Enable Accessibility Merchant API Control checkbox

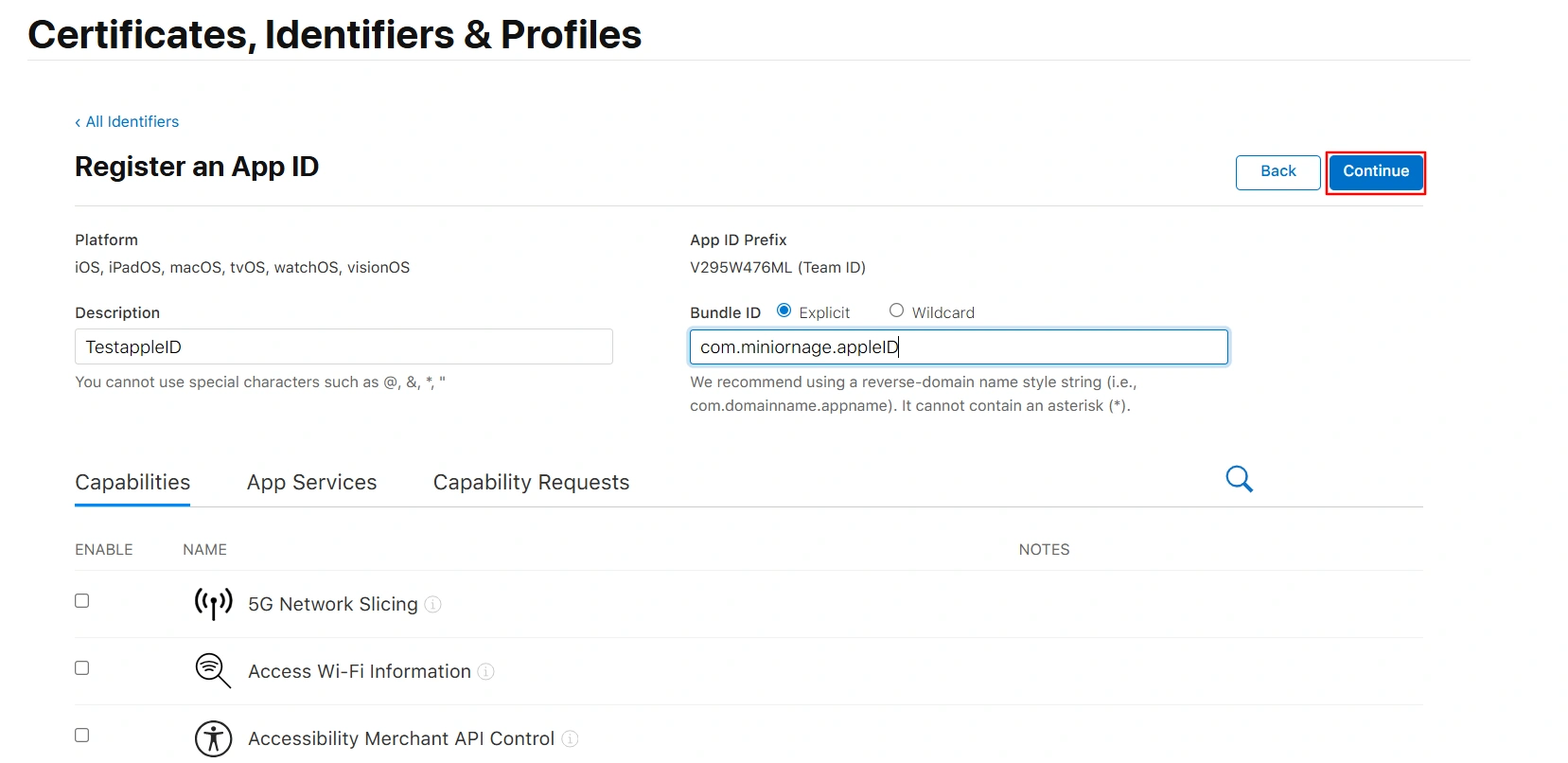82,736
